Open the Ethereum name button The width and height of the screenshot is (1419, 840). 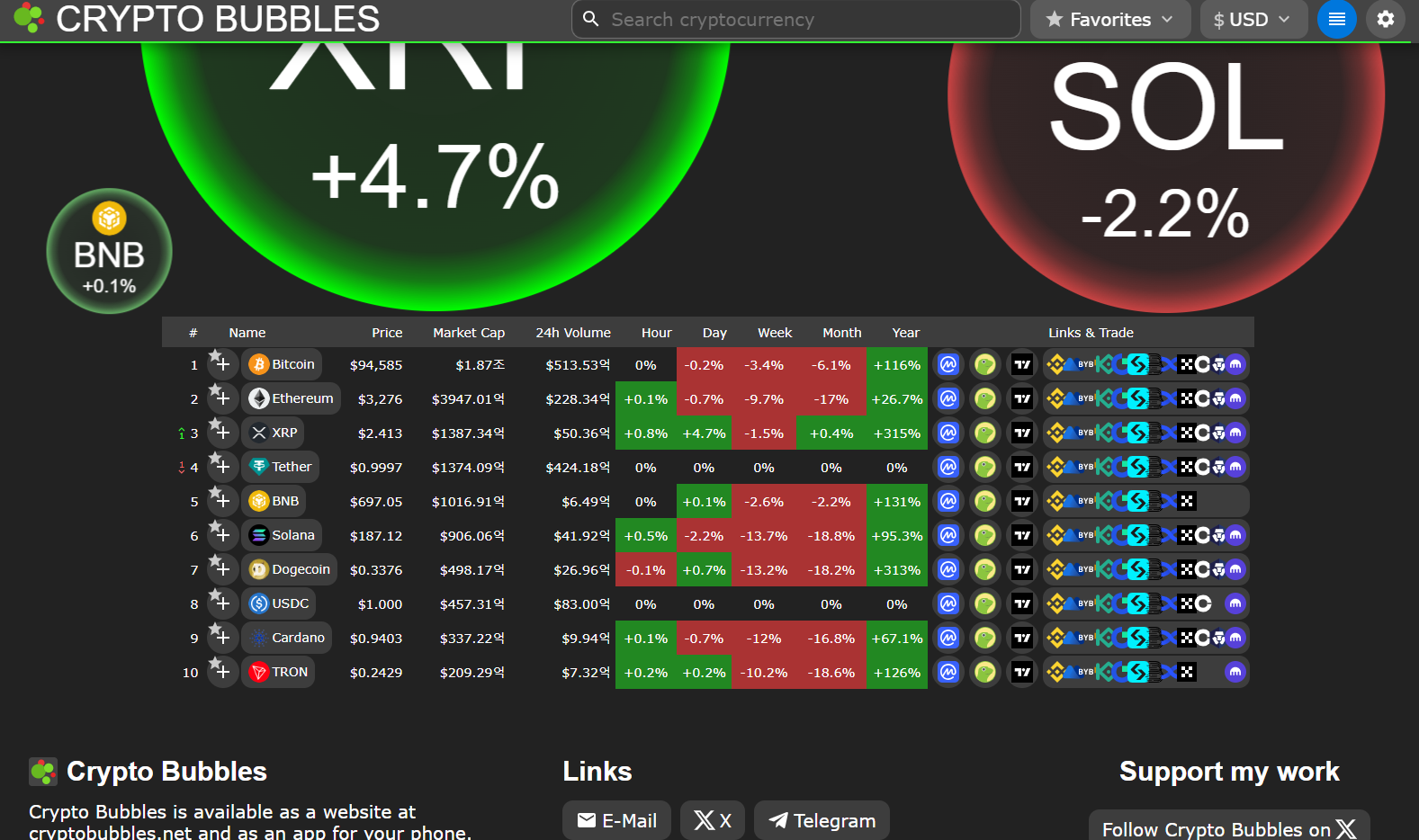pyautogui.click(x=291, y=398)
